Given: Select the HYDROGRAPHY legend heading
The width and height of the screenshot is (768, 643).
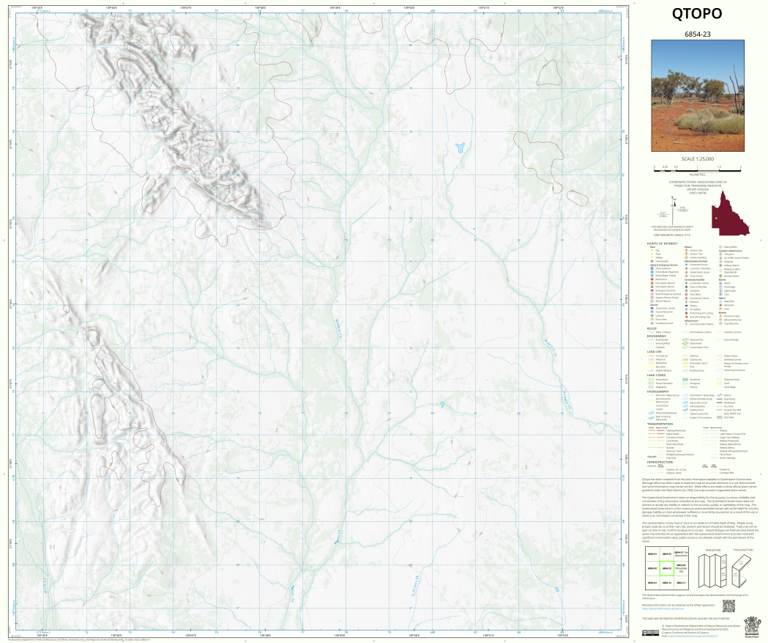Looking at the screenshot, I should click(x=658, y=391).
